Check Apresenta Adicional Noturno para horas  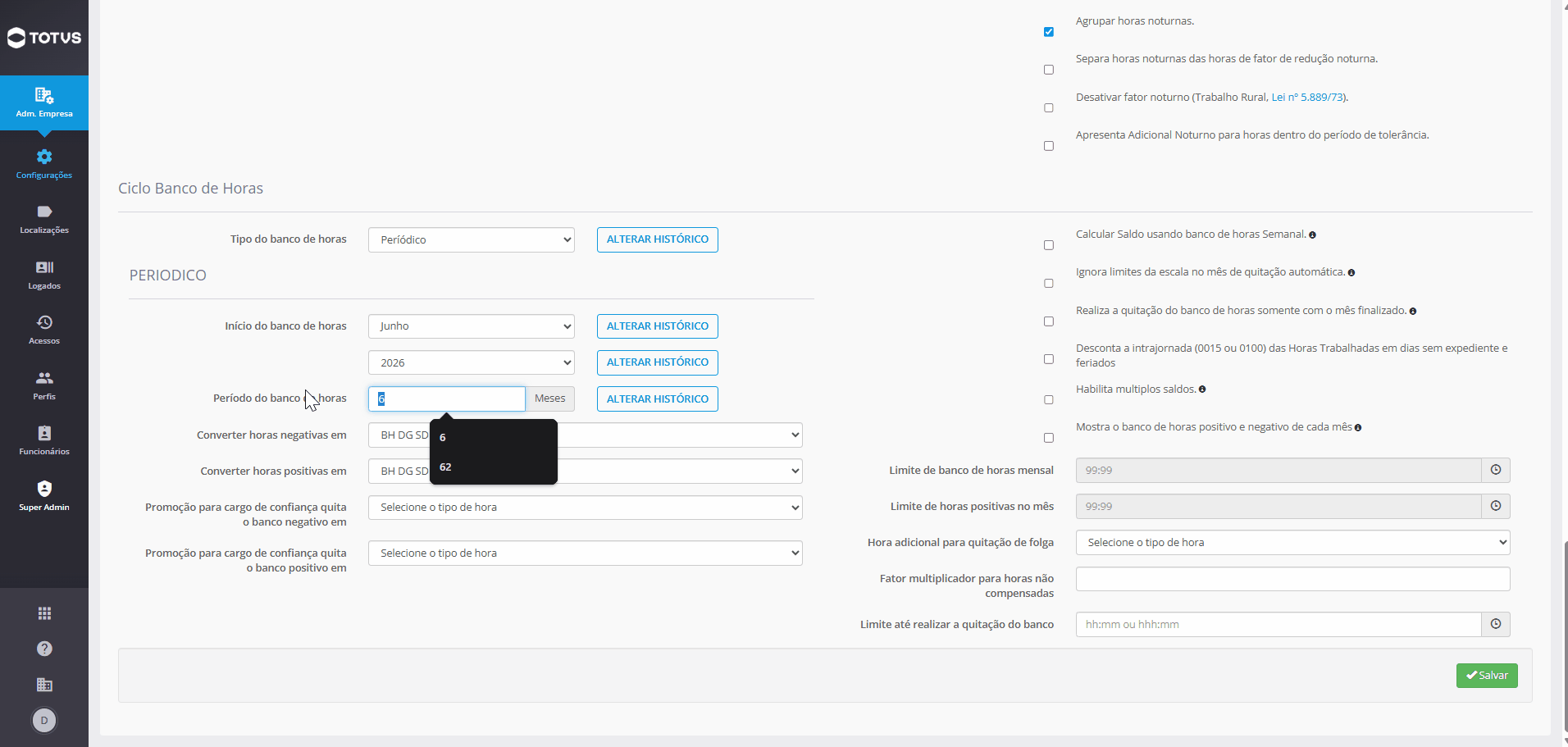point(1049,146)
